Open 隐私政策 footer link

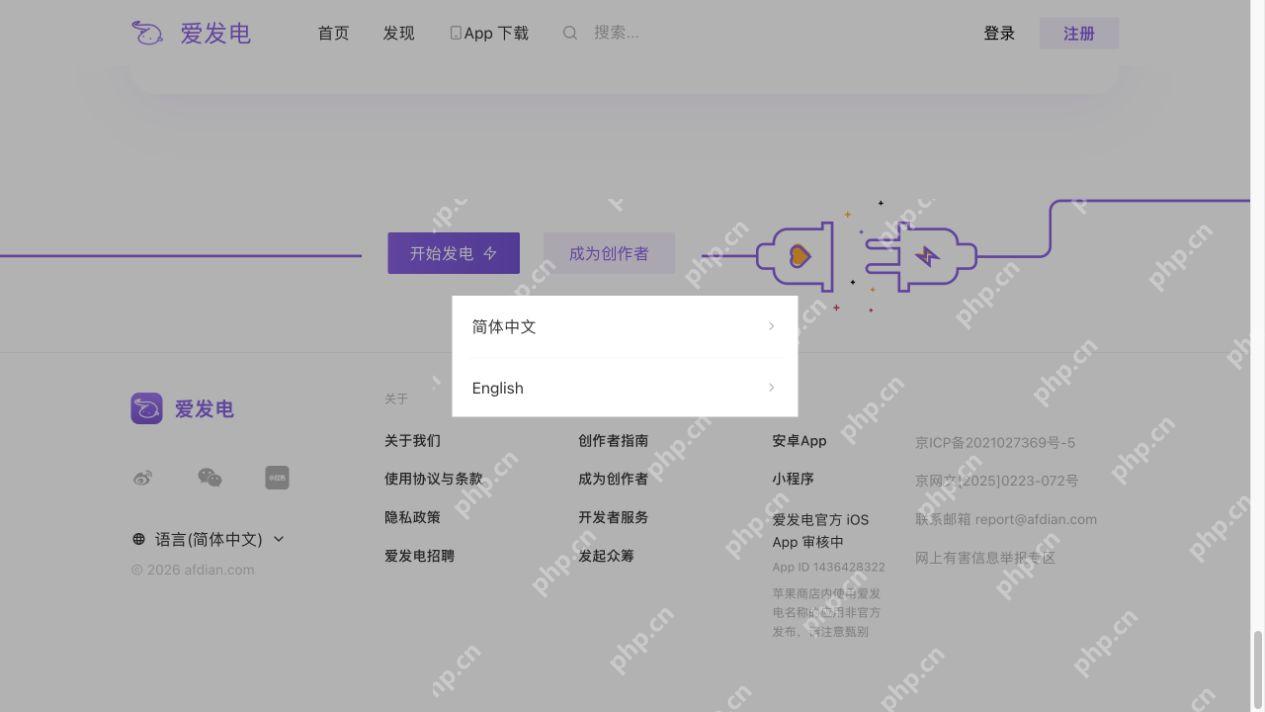(413, 517)
